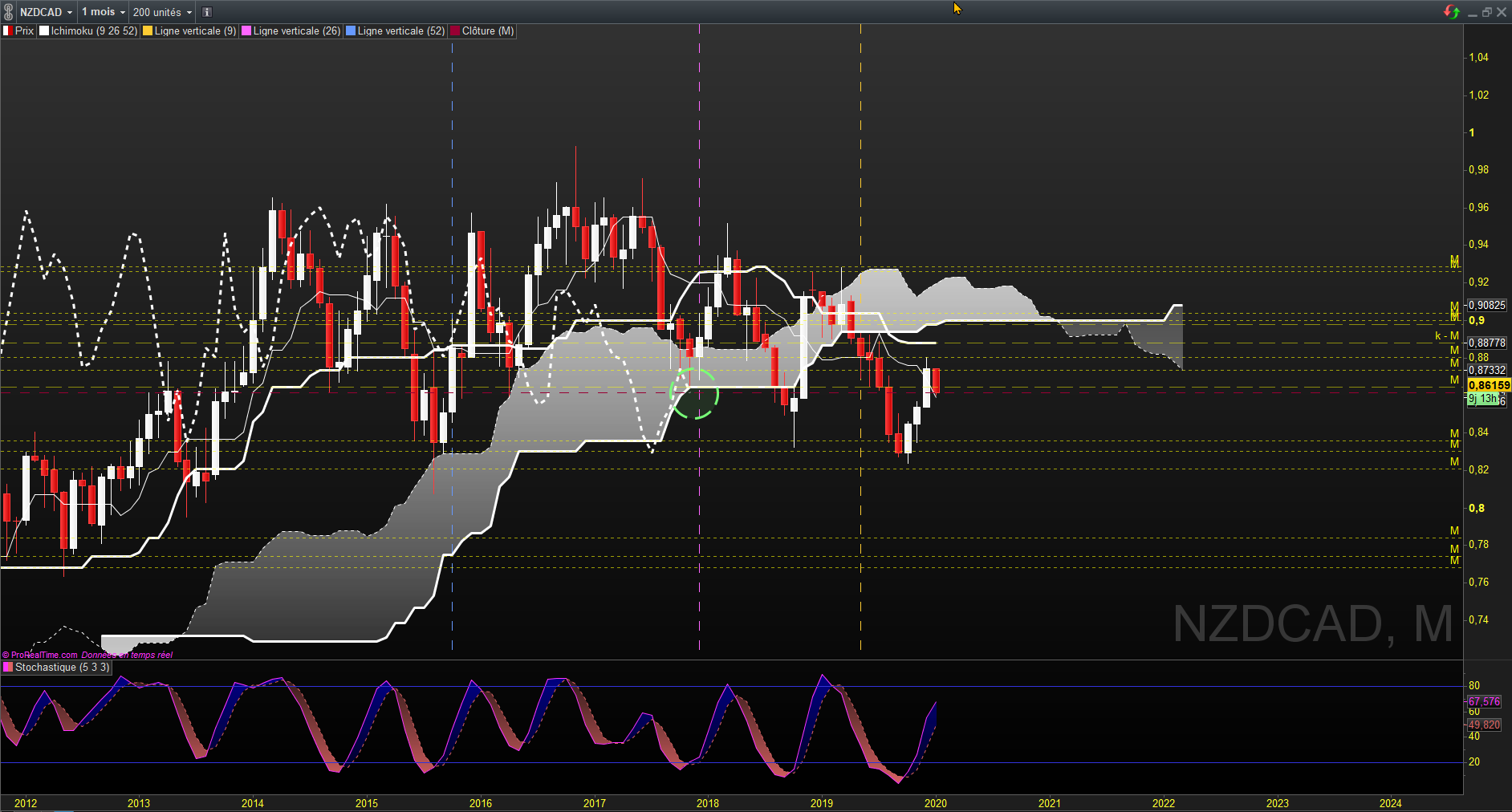
Task: Open the NZDCAD instrument dropdown
Action: (x=46, y=12)
